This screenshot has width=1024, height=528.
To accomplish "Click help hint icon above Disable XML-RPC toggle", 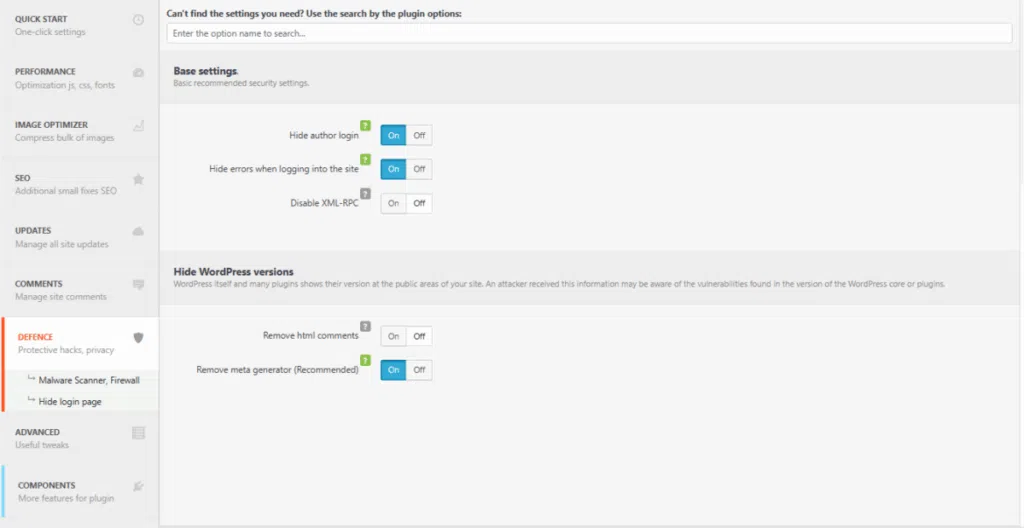I will click(365, 193).
